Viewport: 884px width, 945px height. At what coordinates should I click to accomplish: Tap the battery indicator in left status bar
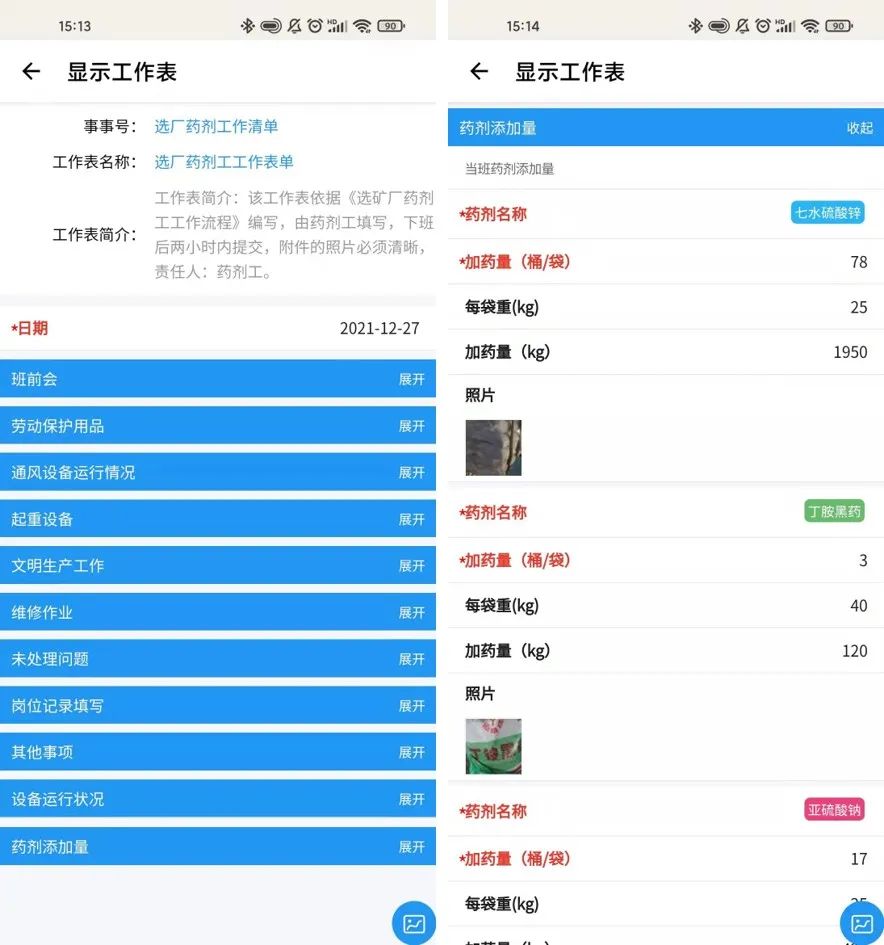[x=391, y=26]
